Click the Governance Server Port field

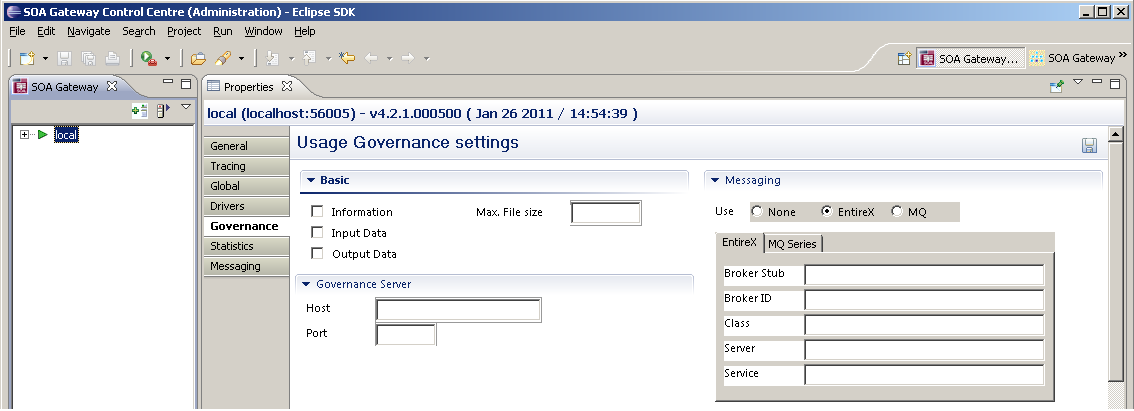coord(406,334)
